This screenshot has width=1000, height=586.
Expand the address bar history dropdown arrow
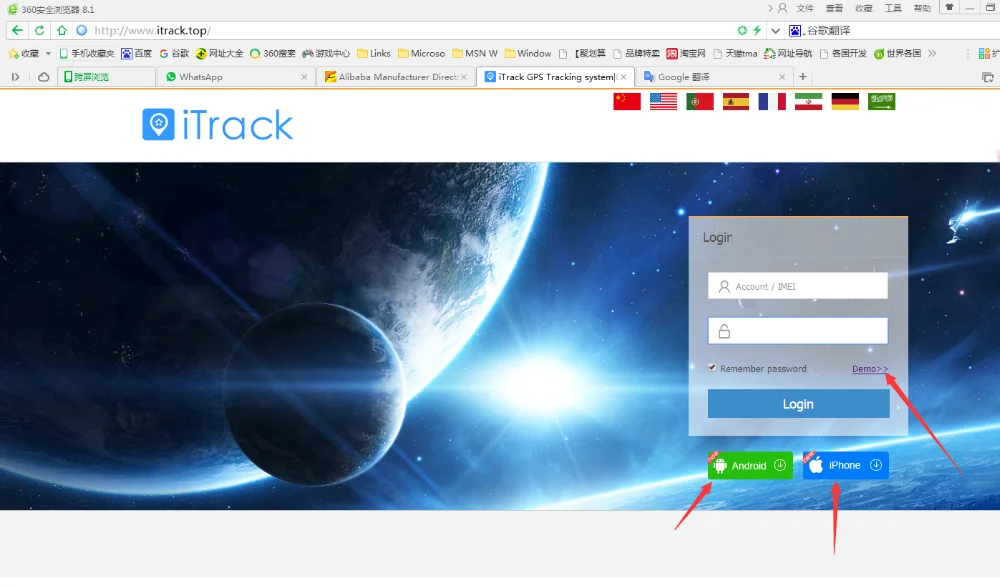(776, 30)
